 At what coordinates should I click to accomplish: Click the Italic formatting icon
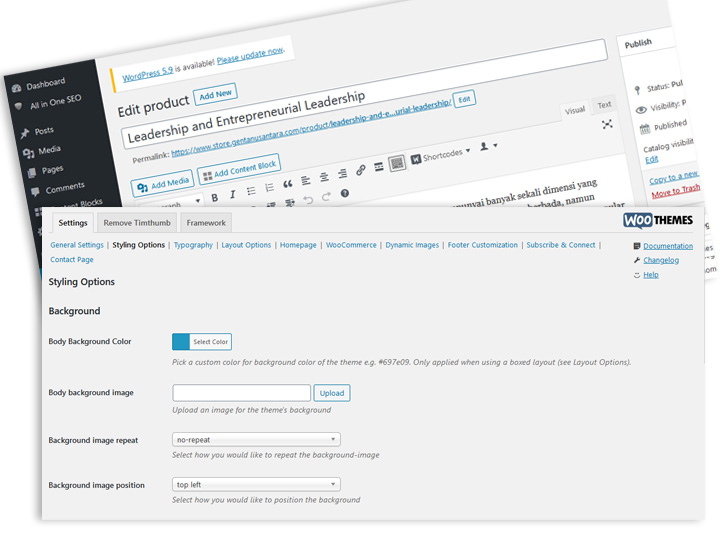232,194
